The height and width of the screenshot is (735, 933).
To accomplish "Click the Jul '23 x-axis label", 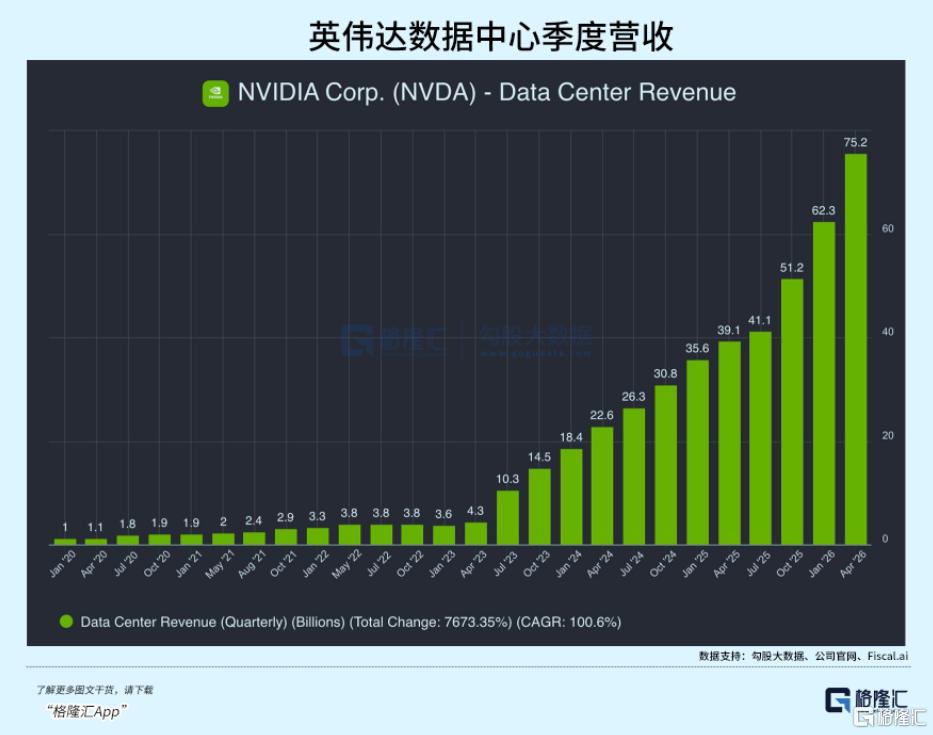I will tap(506, 563).
